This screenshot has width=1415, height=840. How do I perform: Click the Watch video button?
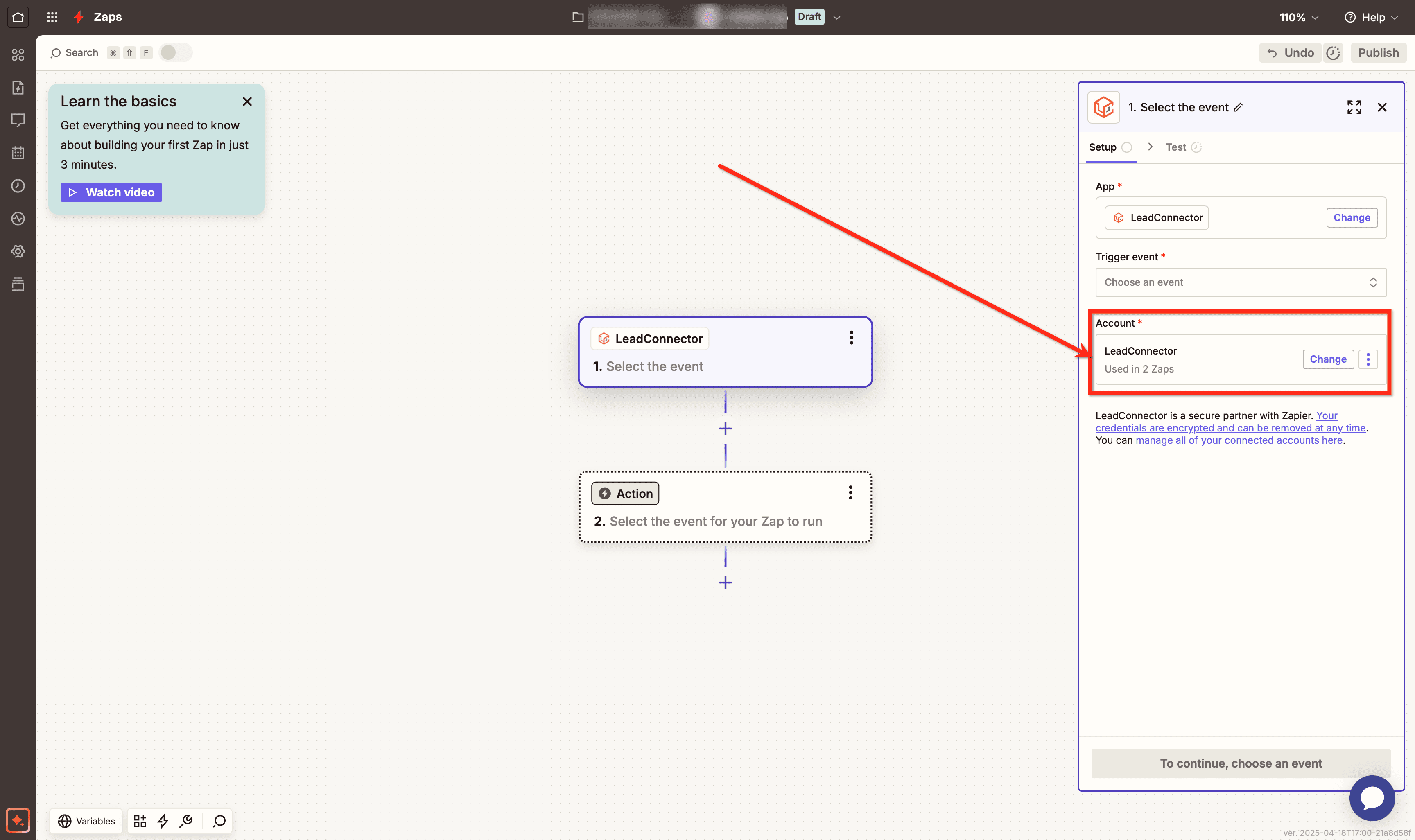[111, 192]
